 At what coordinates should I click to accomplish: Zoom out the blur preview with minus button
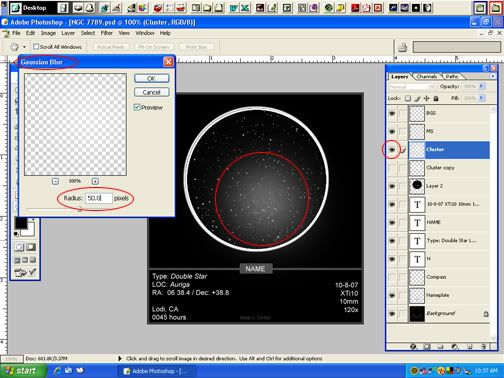(55, 181)
